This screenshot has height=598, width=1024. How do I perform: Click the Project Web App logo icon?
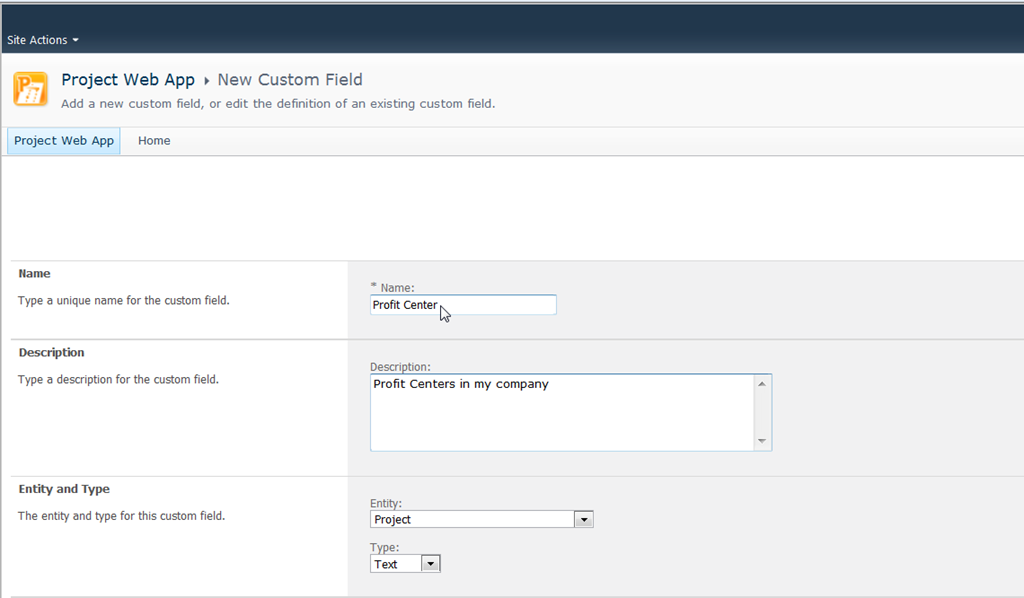[x=30, y=89]
